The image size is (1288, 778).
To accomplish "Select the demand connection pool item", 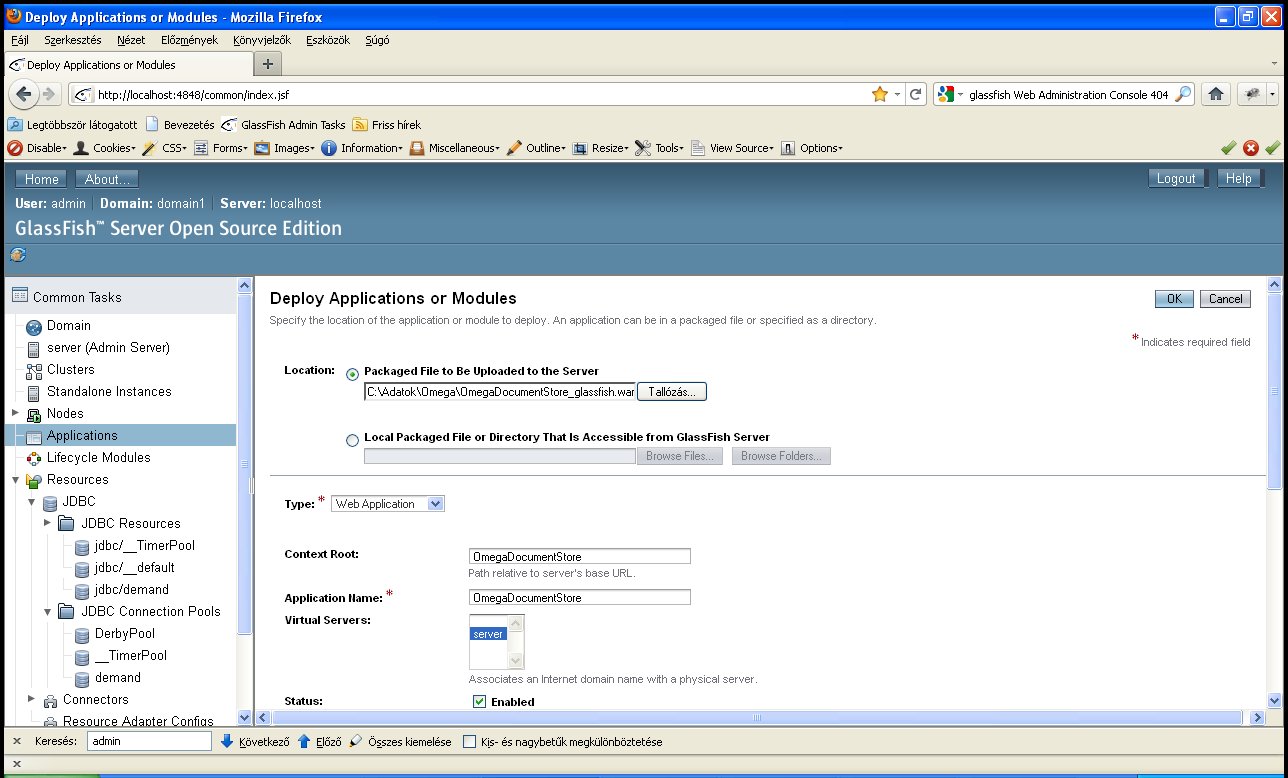I will [x=117, y=678].
